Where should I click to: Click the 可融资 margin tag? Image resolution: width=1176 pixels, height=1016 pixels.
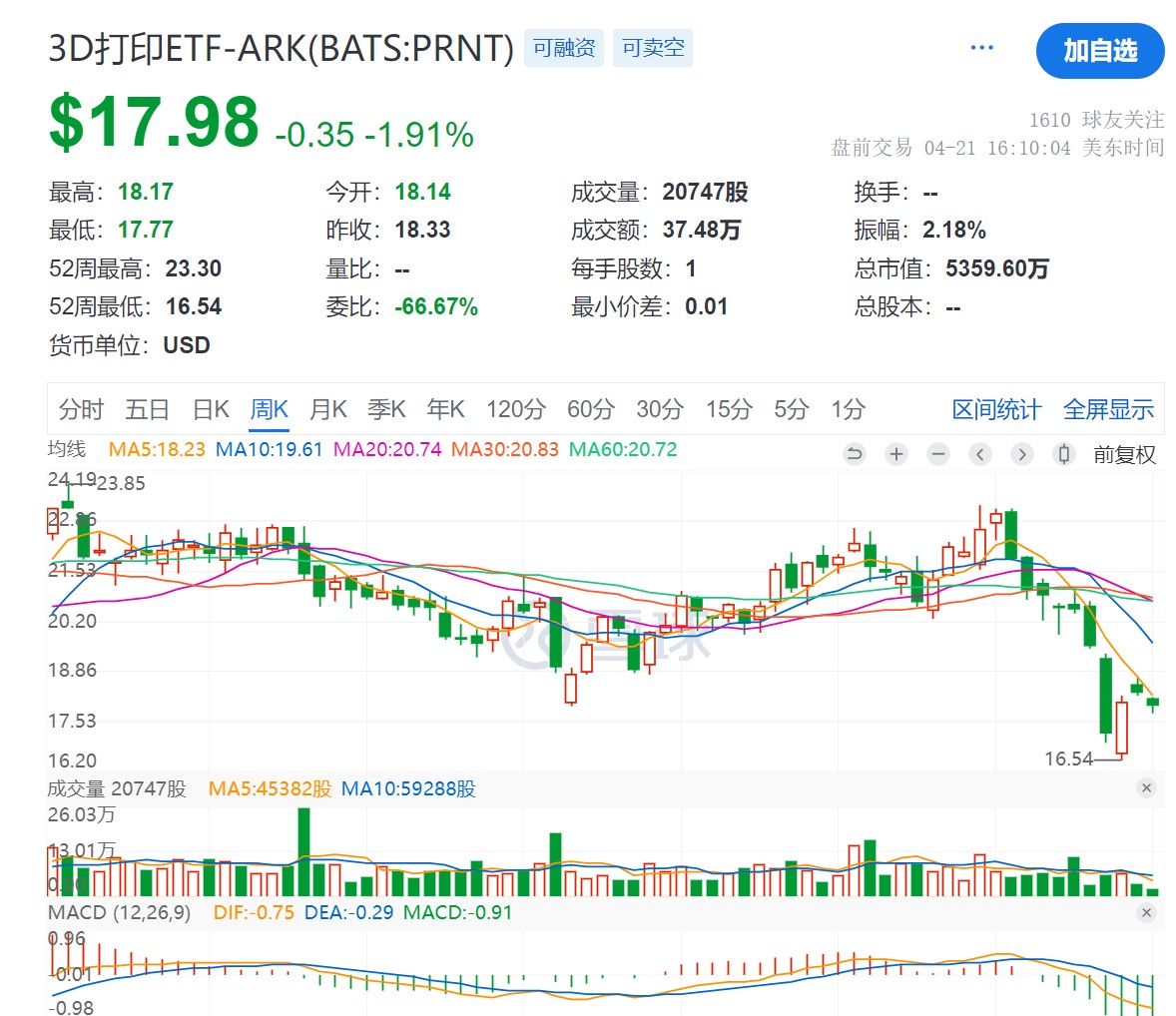pyautogui.click(x=564, y=48)
